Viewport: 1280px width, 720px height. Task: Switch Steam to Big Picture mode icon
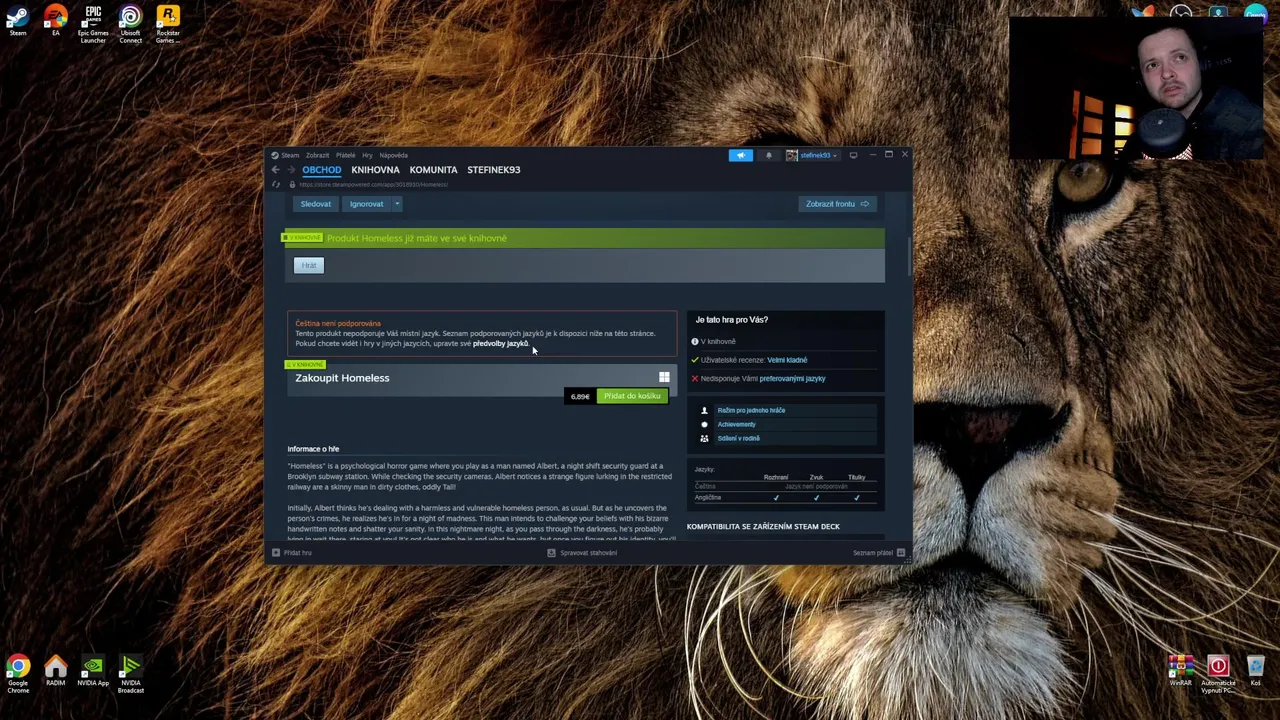pos(853,155)
